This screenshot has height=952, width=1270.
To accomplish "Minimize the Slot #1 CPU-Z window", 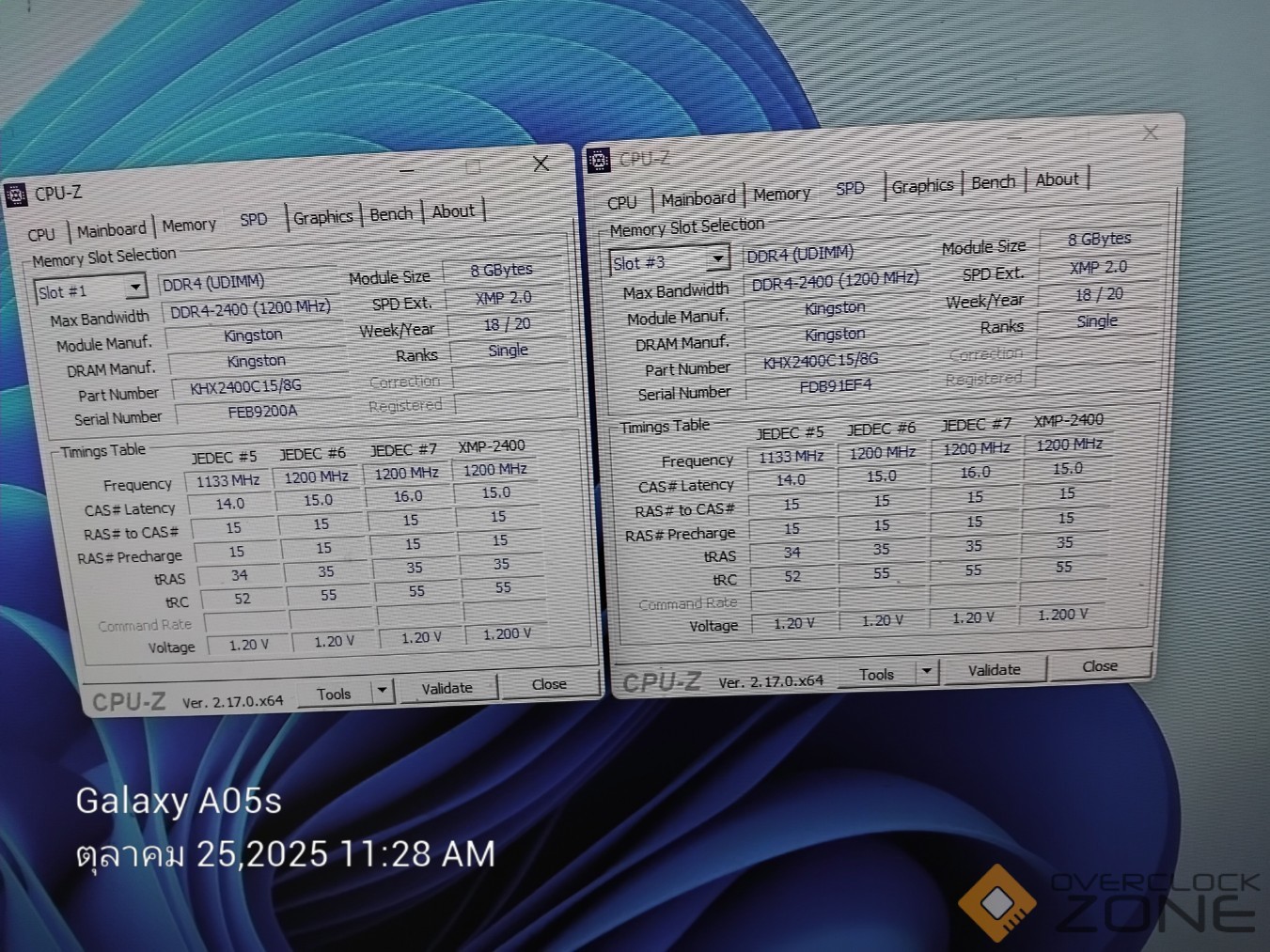I will [406, 170].
